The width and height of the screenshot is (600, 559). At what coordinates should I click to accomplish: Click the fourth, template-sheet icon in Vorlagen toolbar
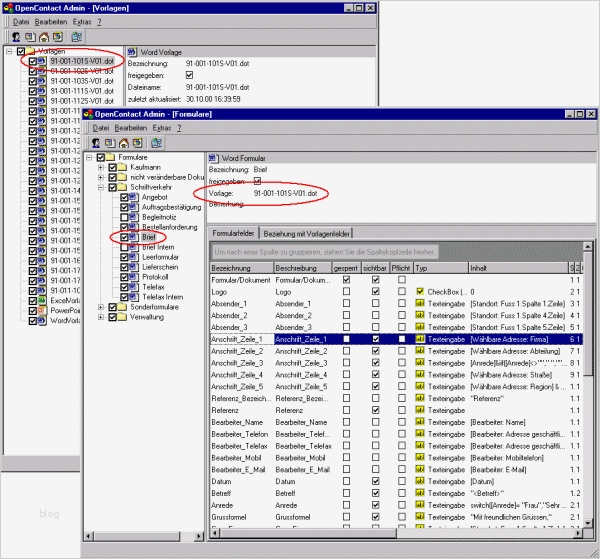[x=58, y=37]
